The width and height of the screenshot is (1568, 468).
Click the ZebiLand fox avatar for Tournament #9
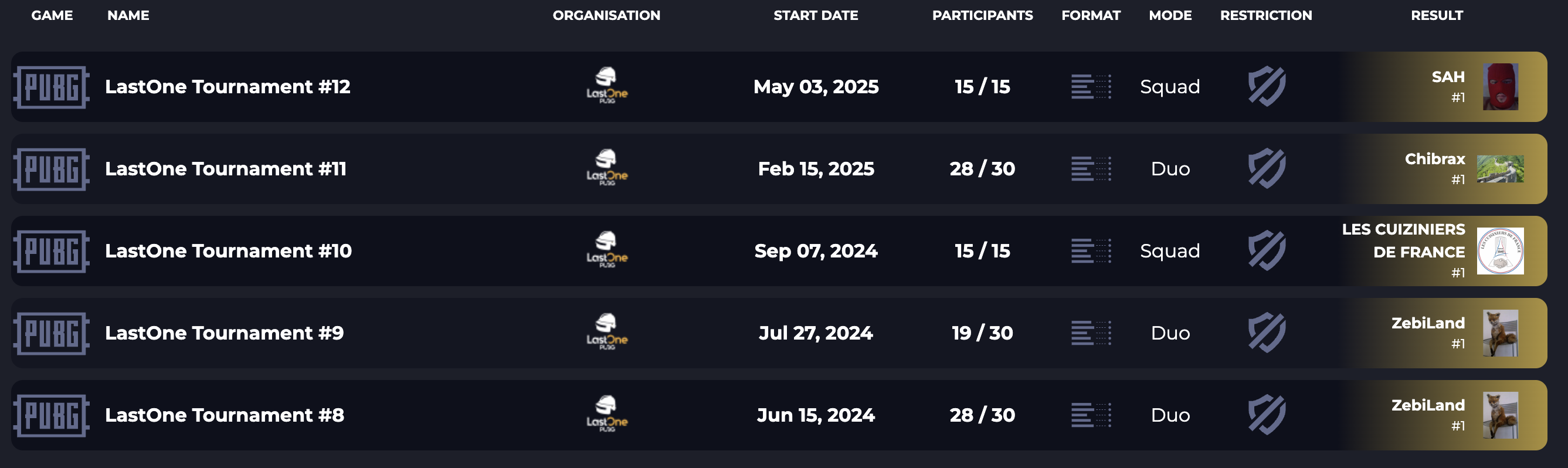[x=1500, y=333]
